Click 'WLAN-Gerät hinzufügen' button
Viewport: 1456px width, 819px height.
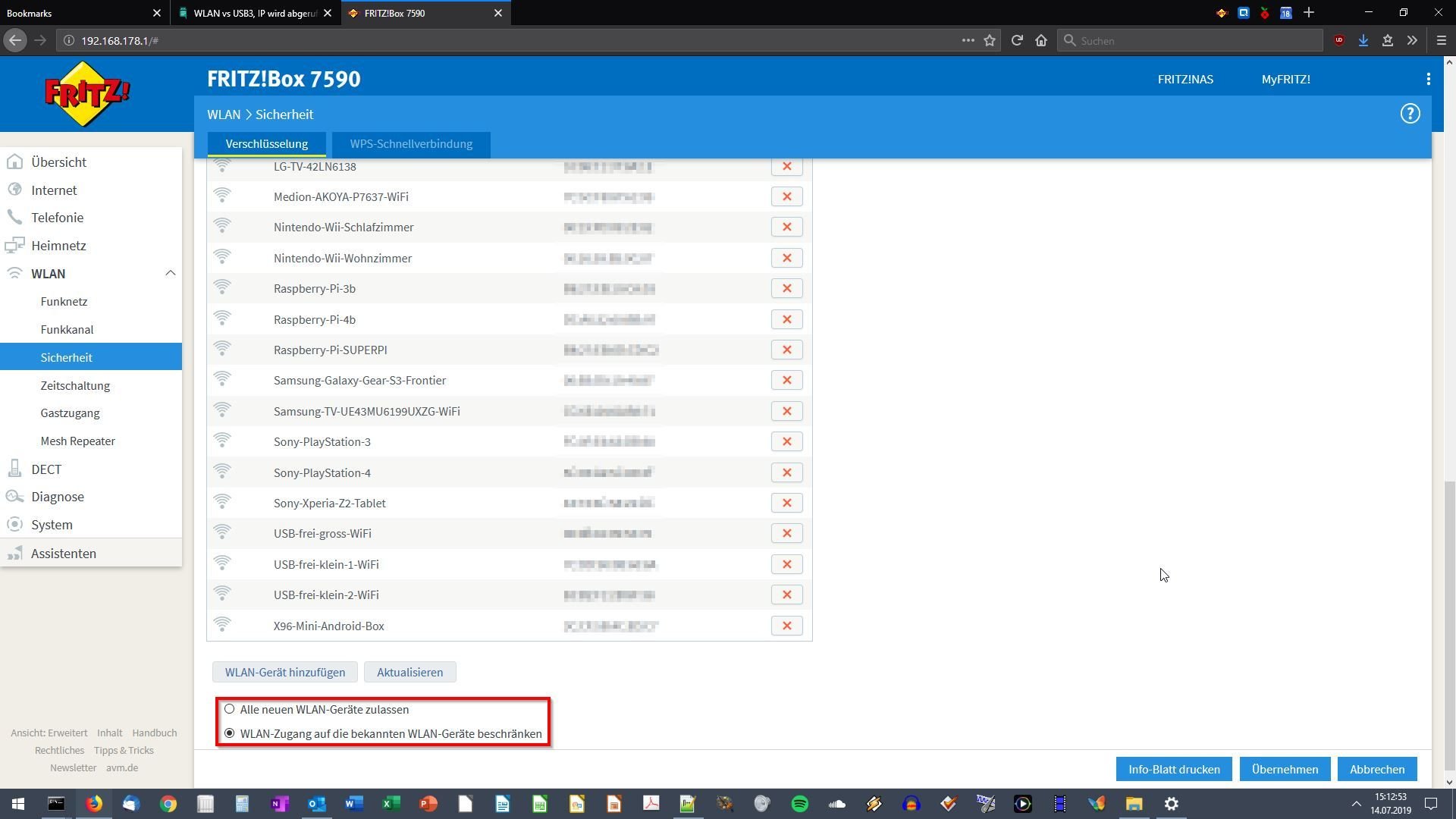[285, 672]
